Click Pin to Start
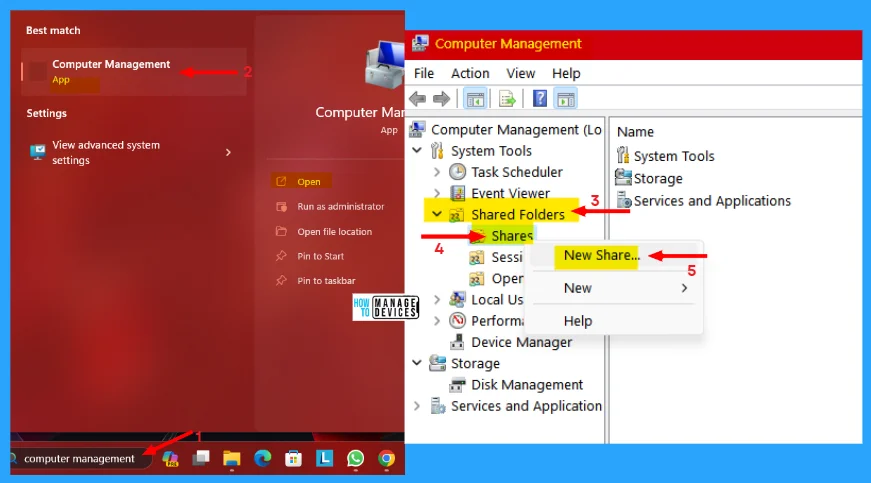 pos(321,256)
